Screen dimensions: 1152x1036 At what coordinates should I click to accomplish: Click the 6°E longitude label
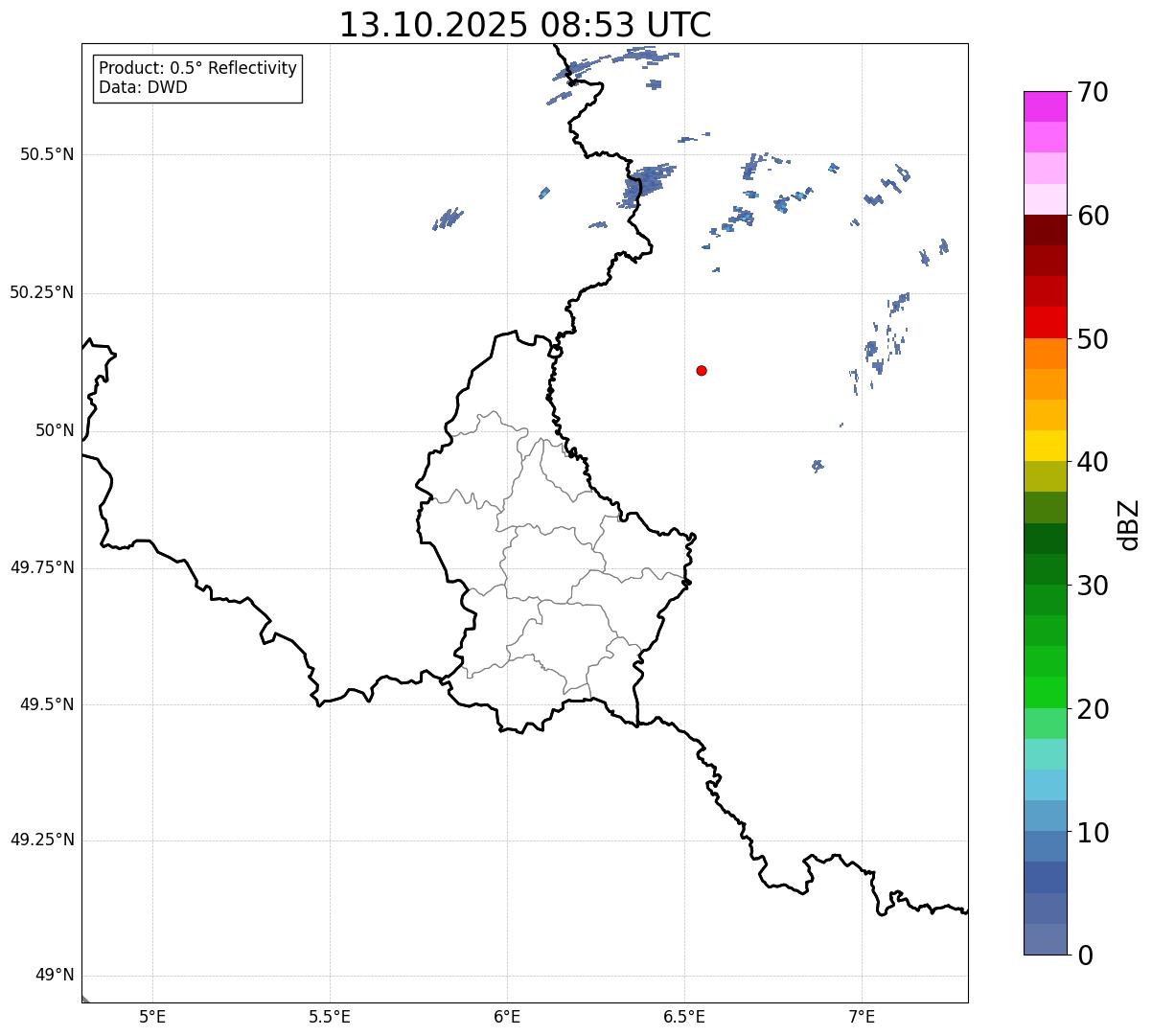point(507,1016)
